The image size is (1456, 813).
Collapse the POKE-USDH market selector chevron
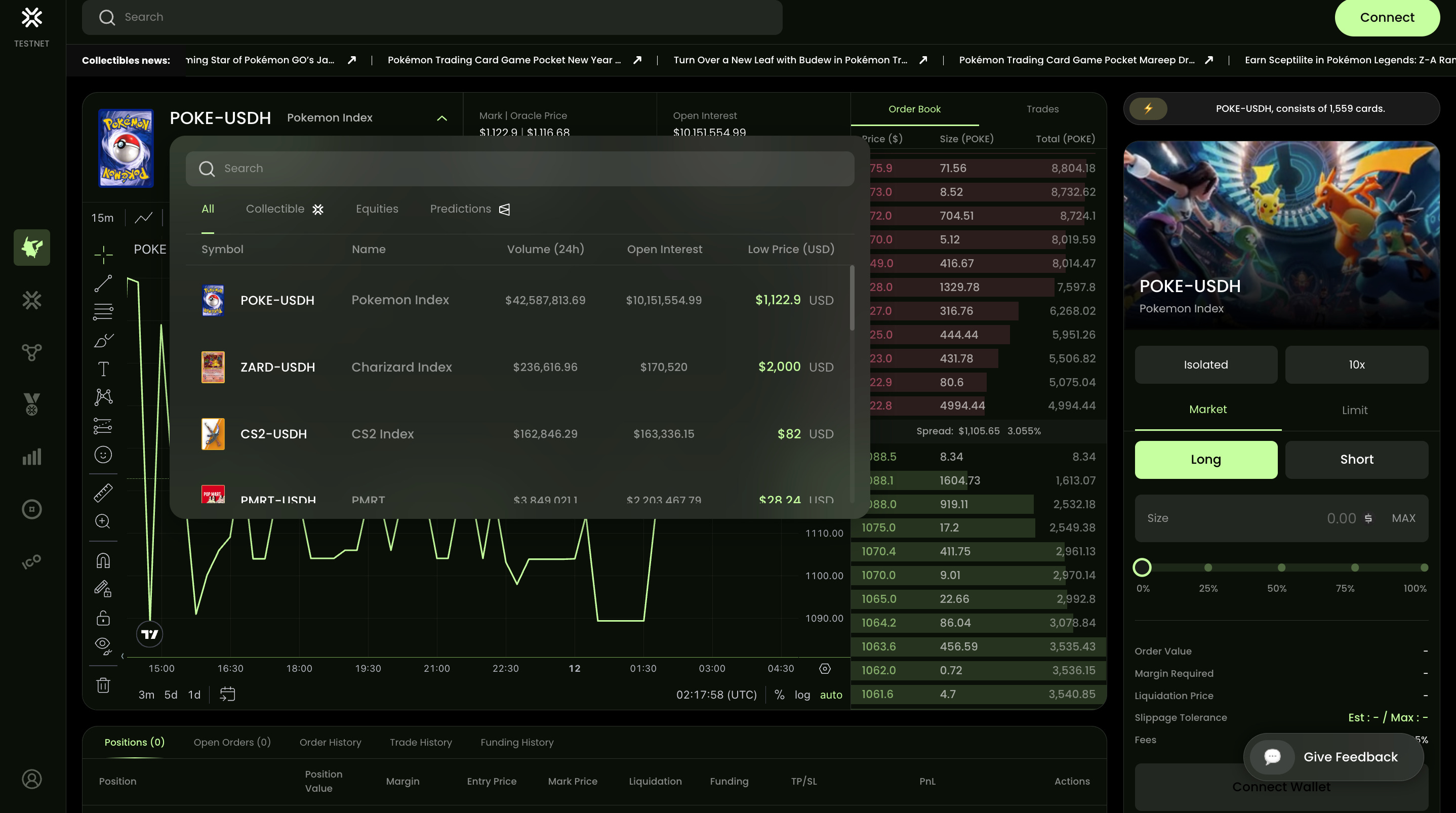(442, 118)
